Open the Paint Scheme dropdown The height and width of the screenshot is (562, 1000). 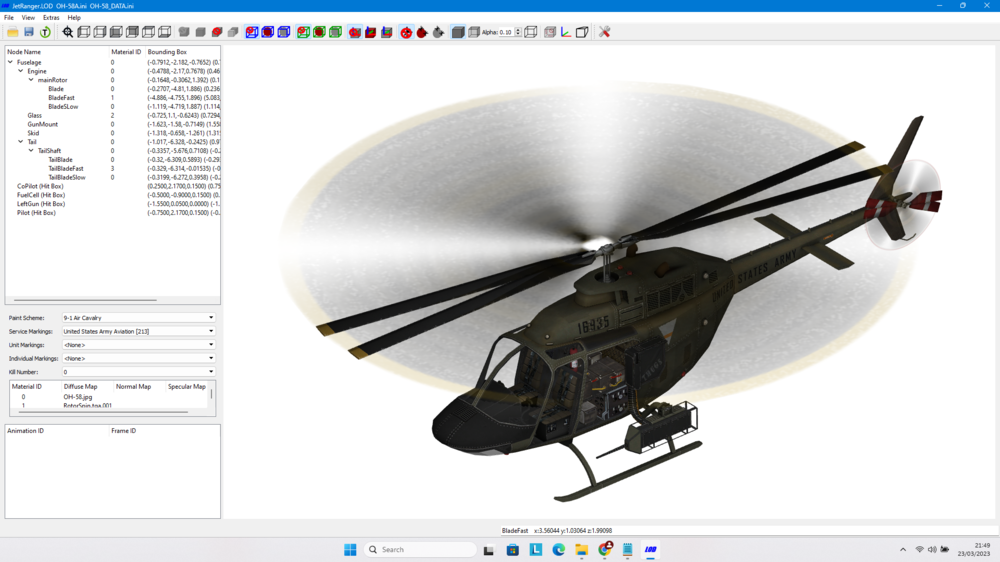[x=138, y=318]
